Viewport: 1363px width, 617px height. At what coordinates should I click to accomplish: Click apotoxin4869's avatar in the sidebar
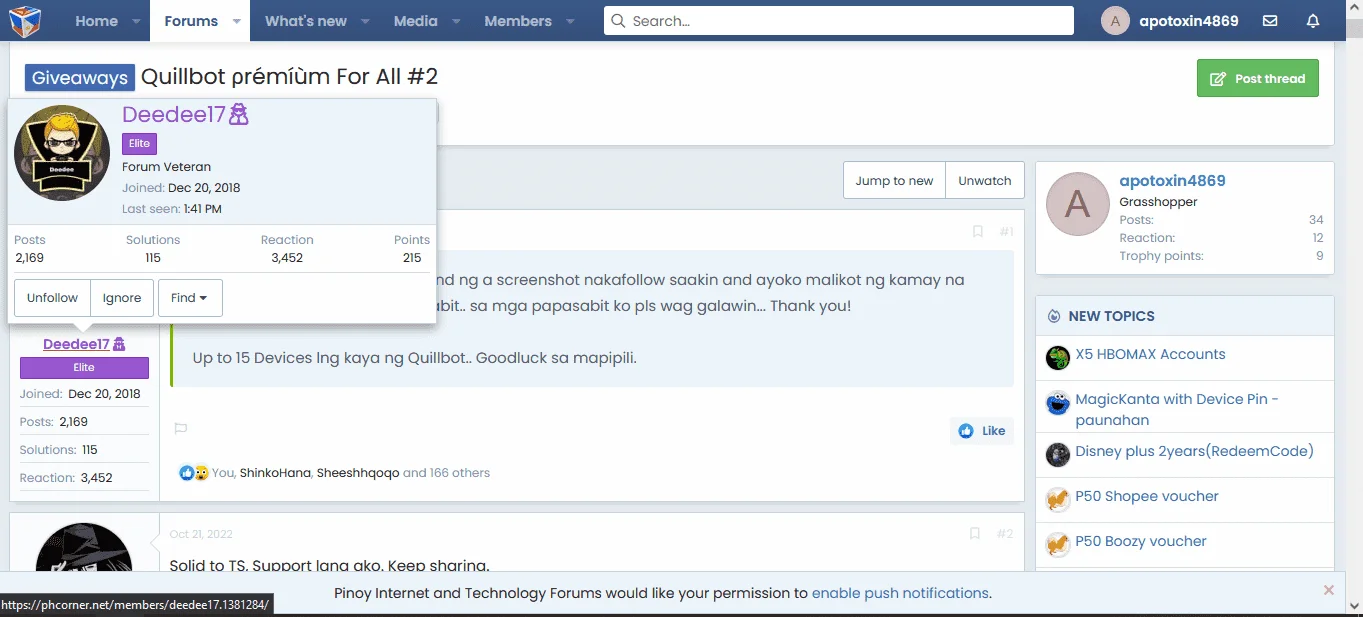pyautogui.click(x=1077, y=204)
